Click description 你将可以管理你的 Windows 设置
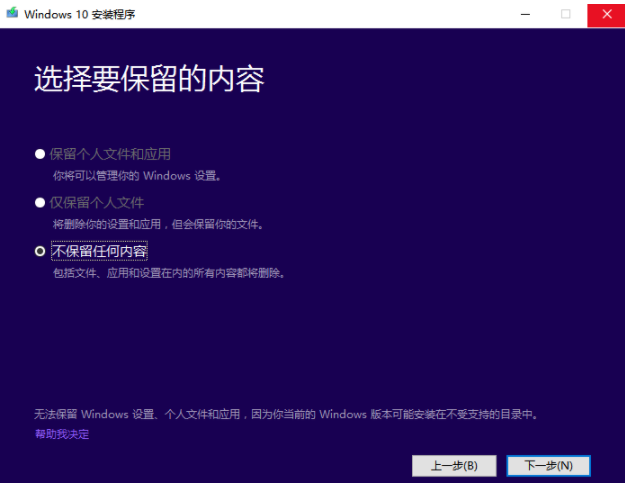The image size is (625, 483). point(137,176)
